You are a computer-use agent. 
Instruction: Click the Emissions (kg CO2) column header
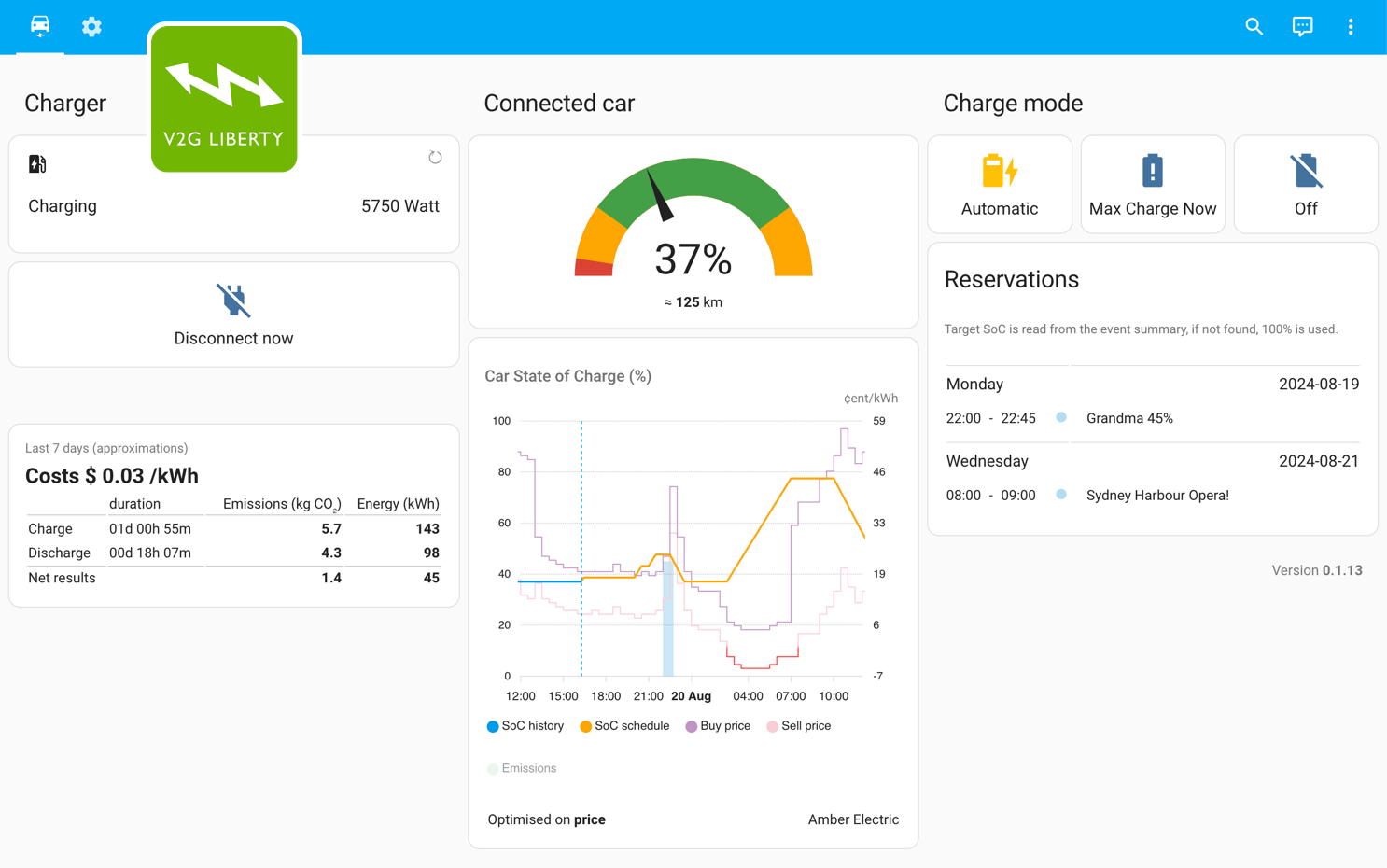282,504
